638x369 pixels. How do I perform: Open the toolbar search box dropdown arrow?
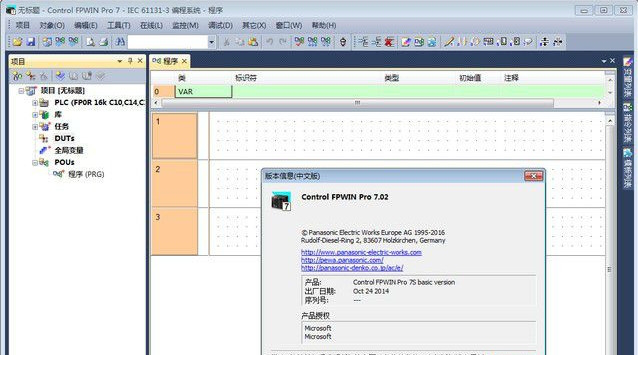pos(212,42)
